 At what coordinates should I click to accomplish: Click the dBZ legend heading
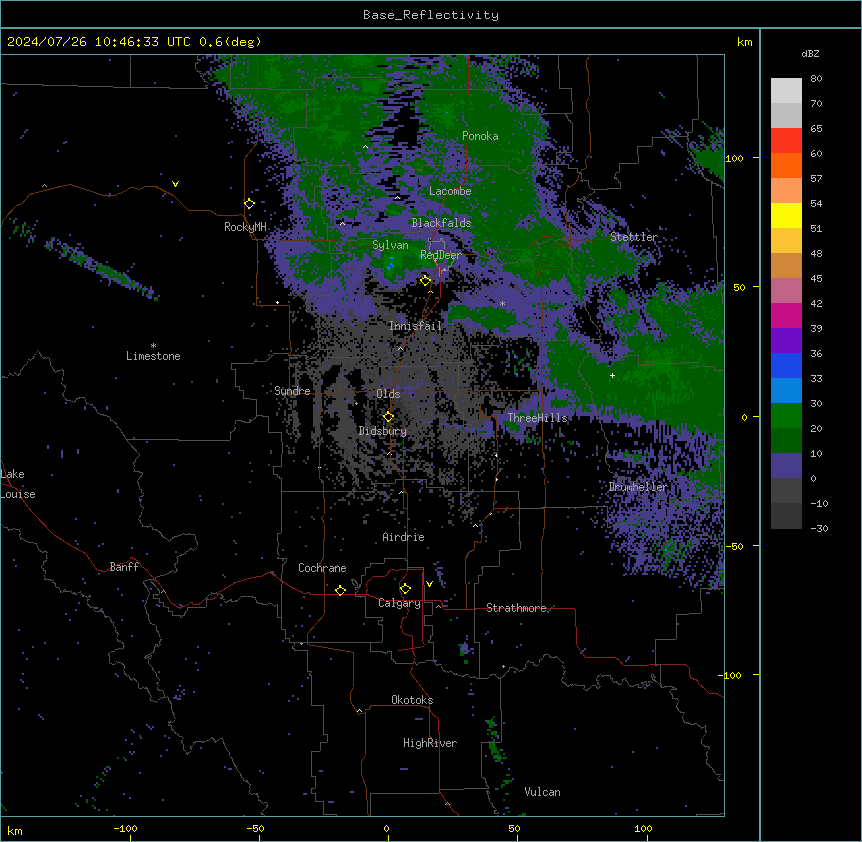(x=810, y=53)
